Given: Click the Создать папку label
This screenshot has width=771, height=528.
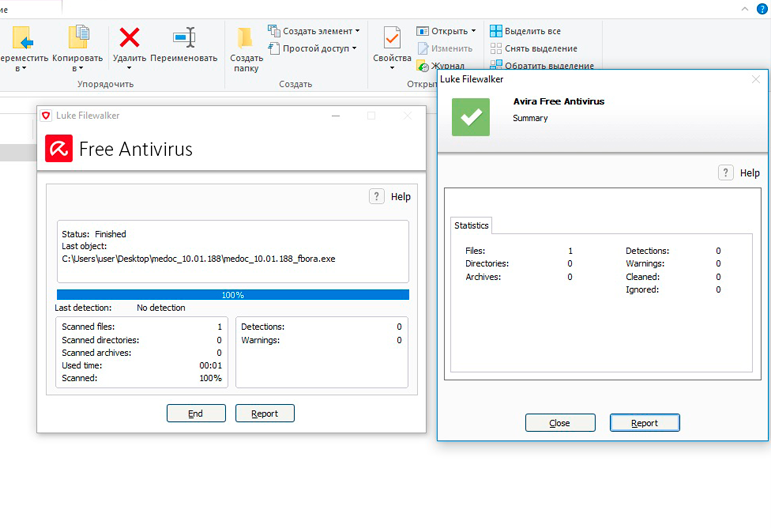Looking at the screenshot, I should [x=246, y=63].
